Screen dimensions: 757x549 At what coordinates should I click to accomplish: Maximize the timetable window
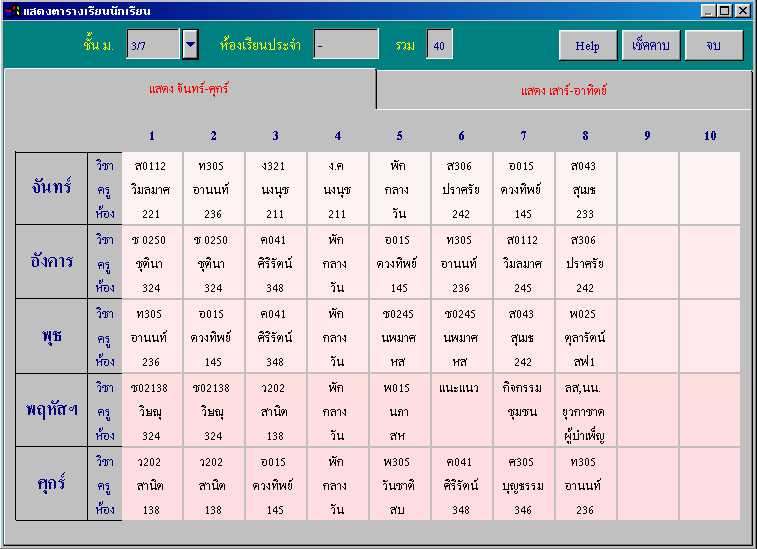pyautogui.click(x=725, y=11)
